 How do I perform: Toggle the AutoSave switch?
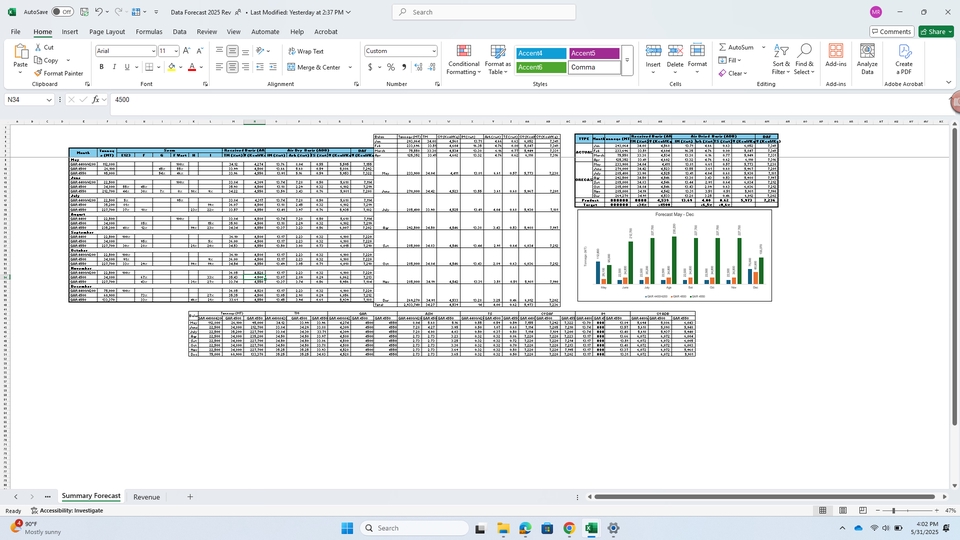pos(62,12)
